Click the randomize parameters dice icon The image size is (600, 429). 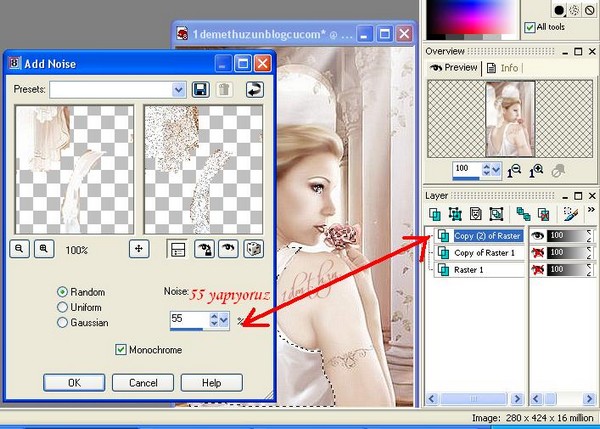(x=254, y=247)
